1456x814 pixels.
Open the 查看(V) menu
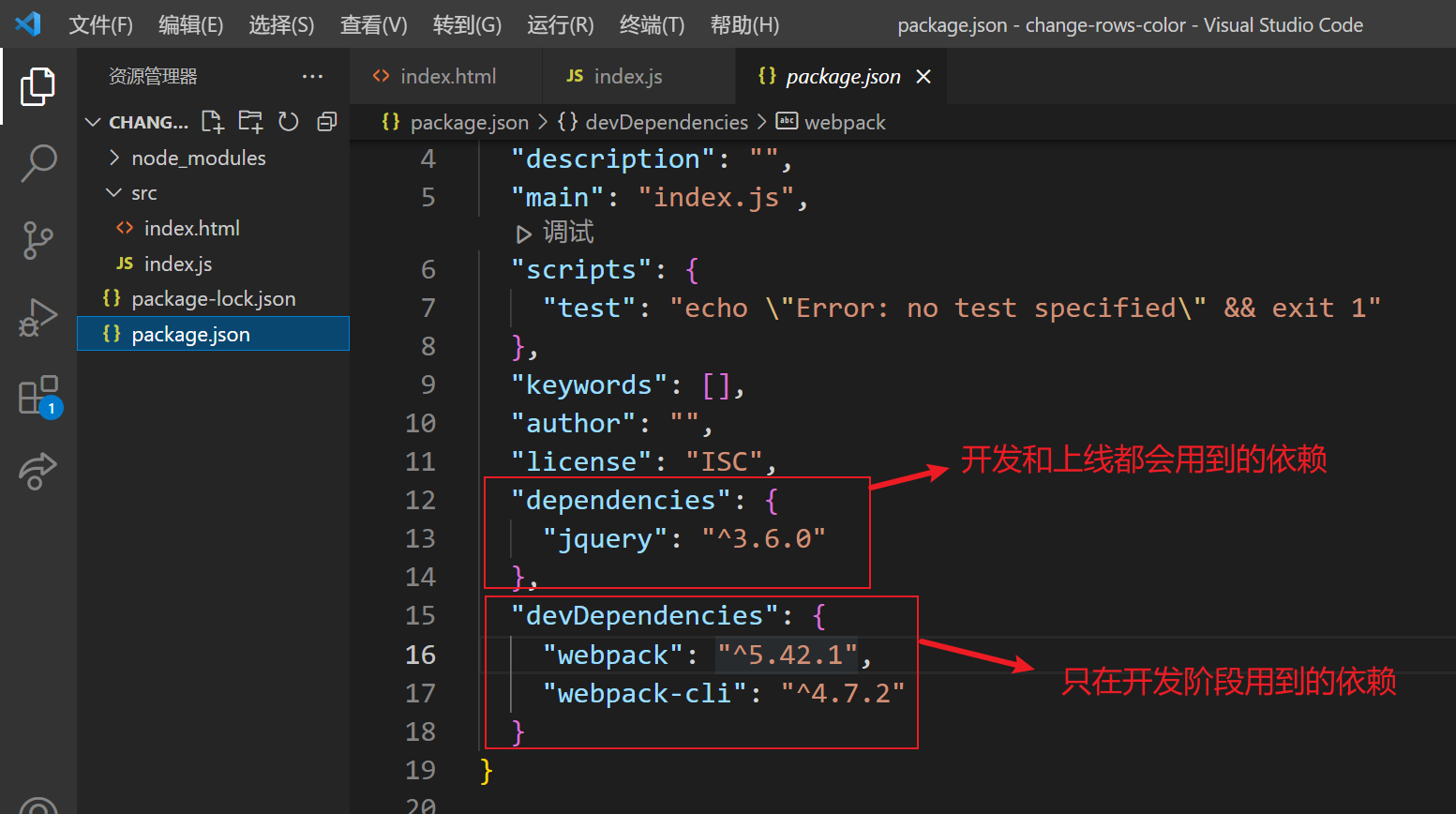(x=373, y=25)
